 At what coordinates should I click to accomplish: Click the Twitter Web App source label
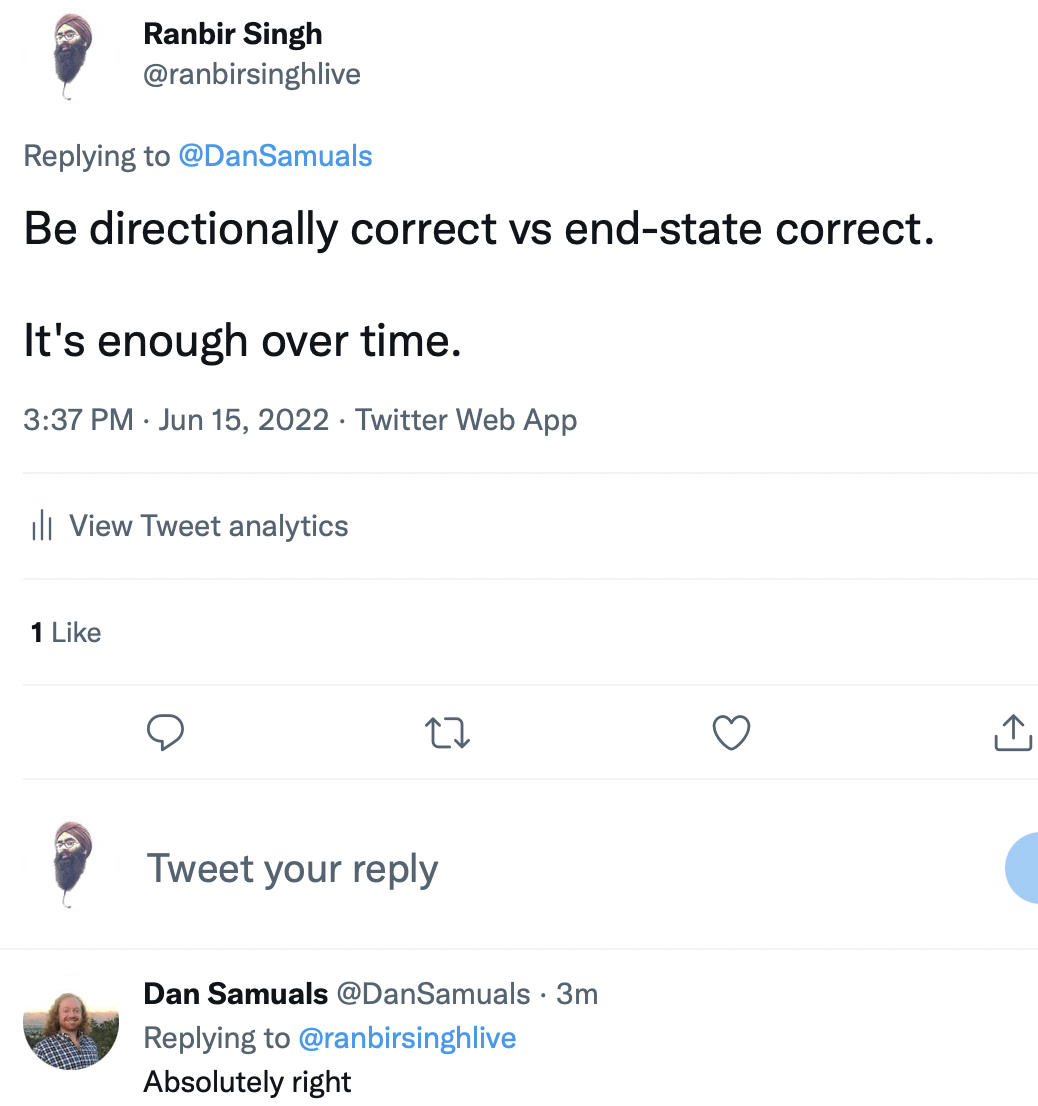(466, 420)
